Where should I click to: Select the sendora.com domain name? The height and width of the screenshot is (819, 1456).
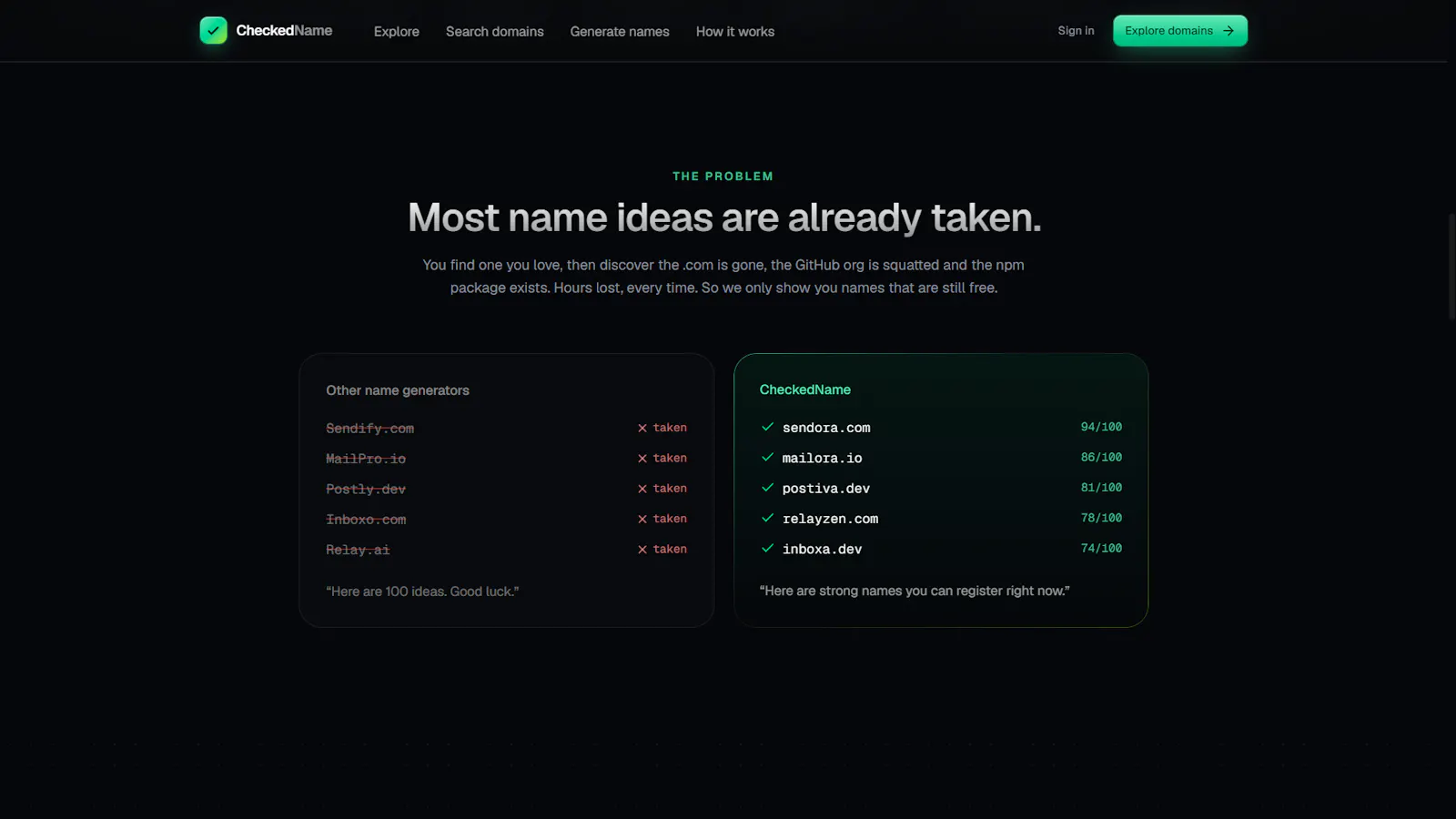point(826,428)
